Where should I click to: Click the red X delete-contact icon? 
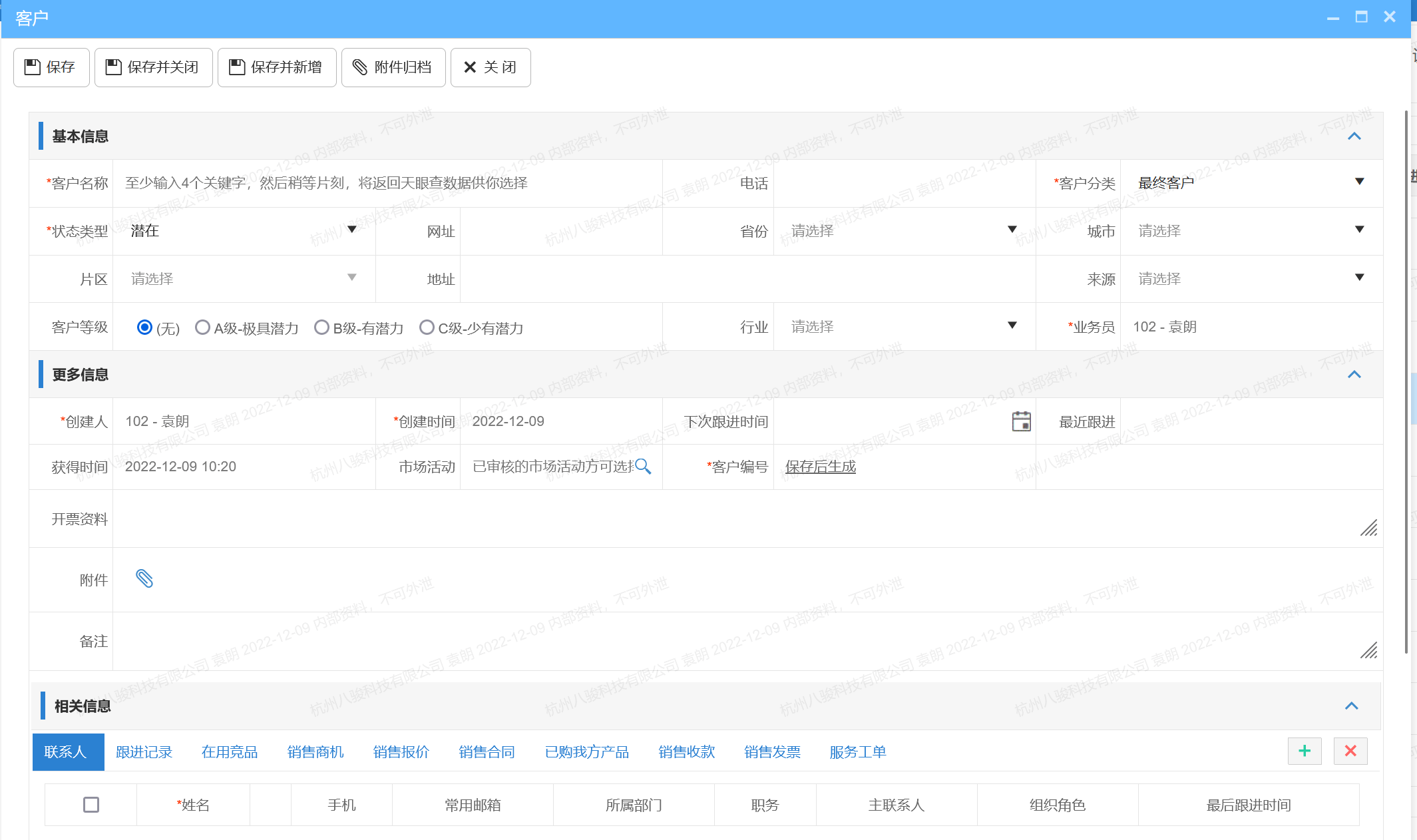pos(1350,751)
